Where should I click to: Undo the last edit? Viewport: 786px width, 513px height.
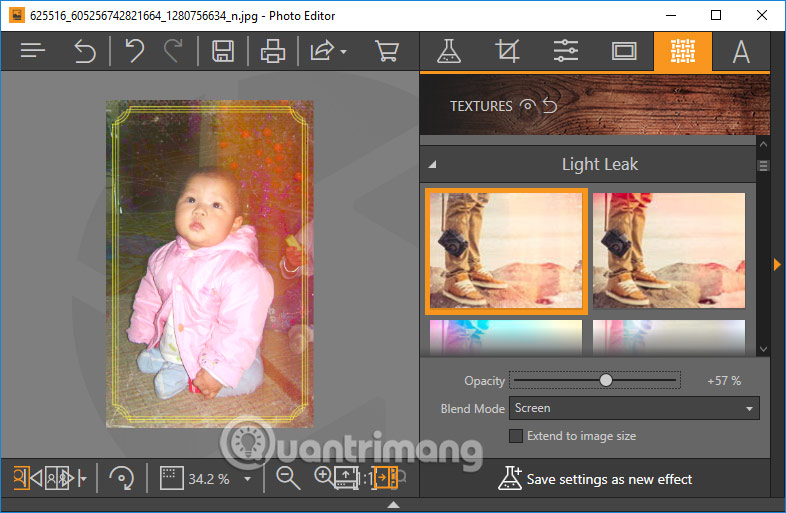(134, 51)
